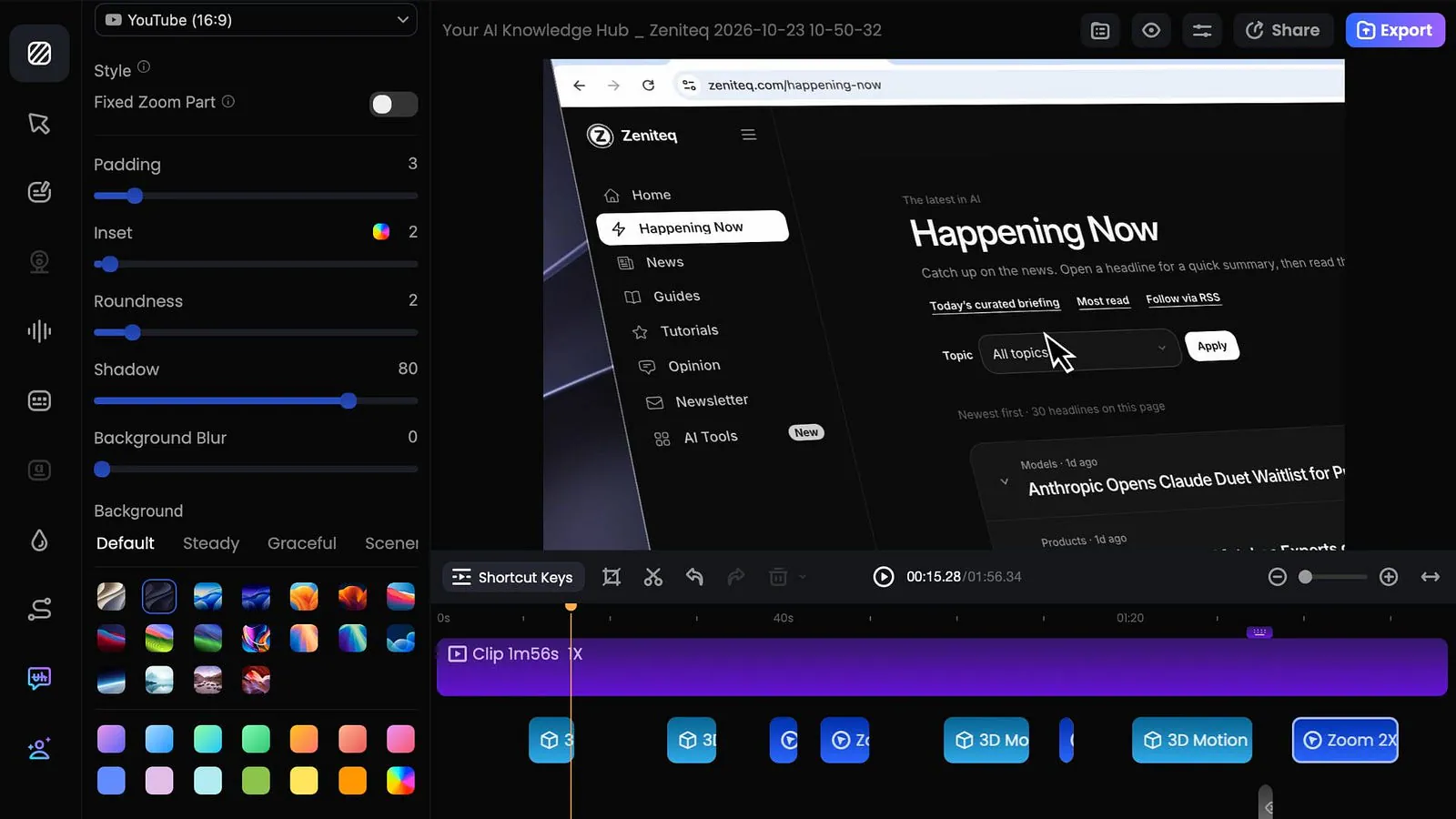Click the Style info icon

(x=144, y=67)
